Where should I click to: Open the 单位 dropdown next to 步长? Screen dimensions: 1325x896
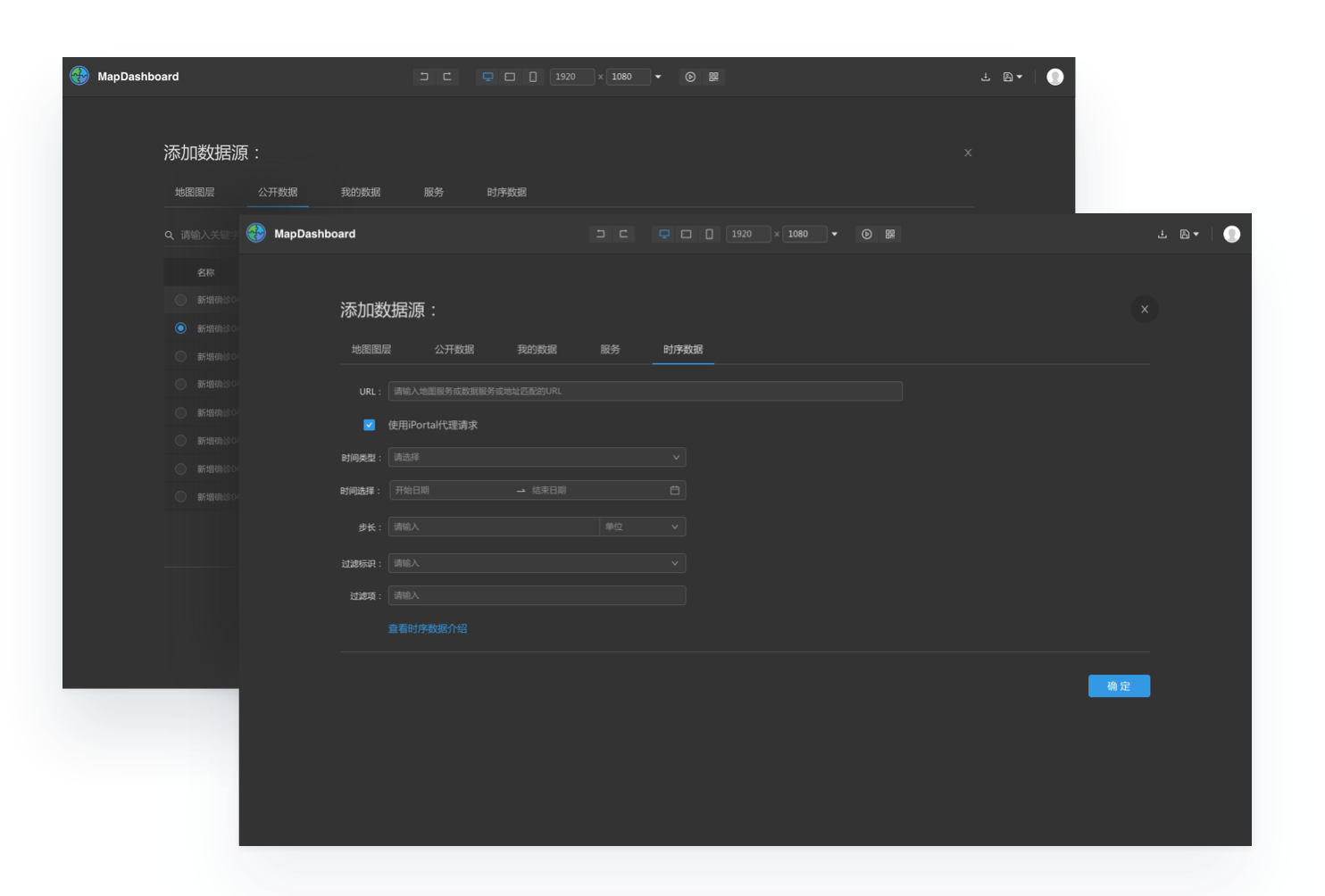coord(641,527)
